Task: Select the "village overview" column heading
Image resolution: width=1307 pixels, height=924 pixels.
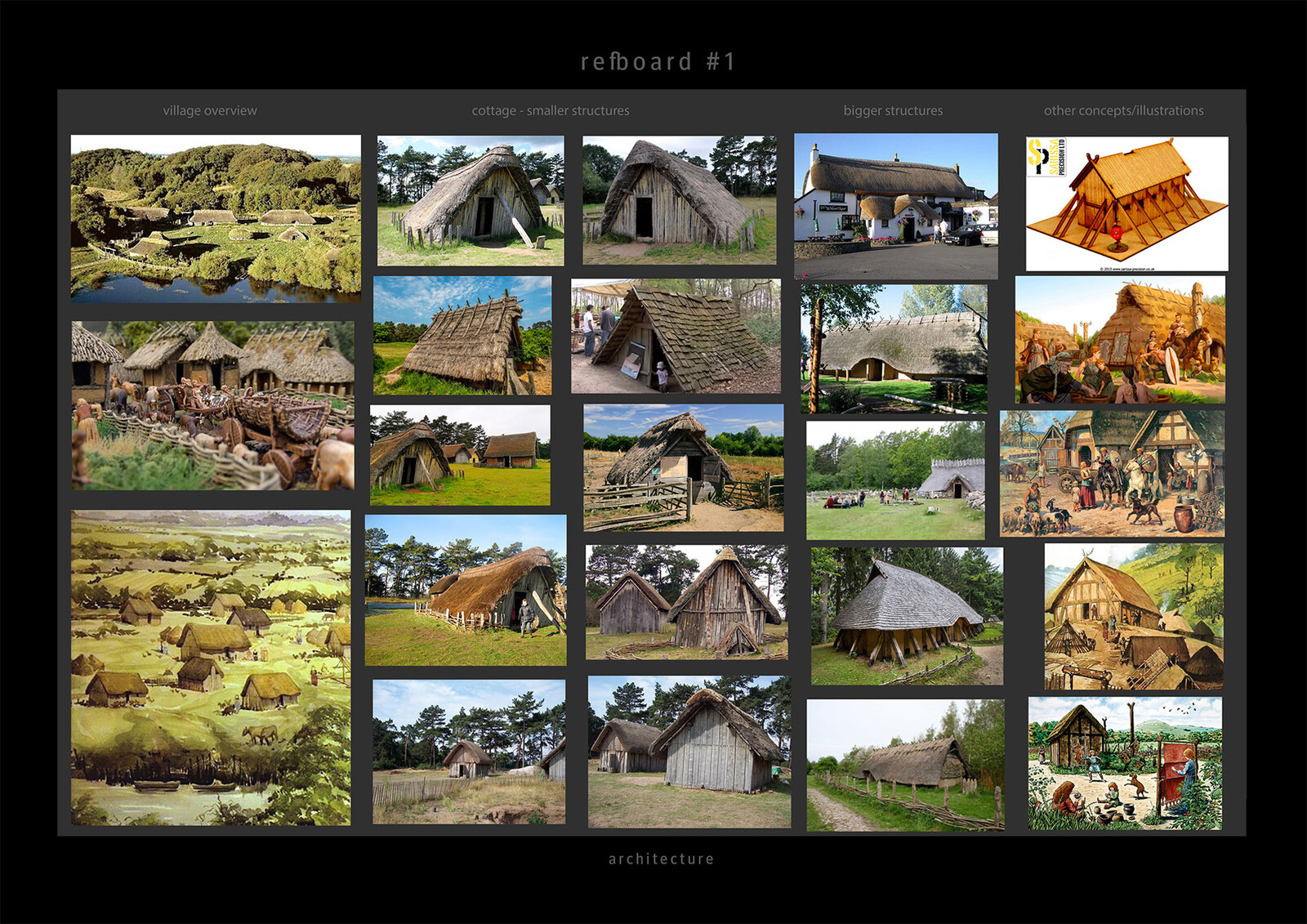Action: click(210, 110)
